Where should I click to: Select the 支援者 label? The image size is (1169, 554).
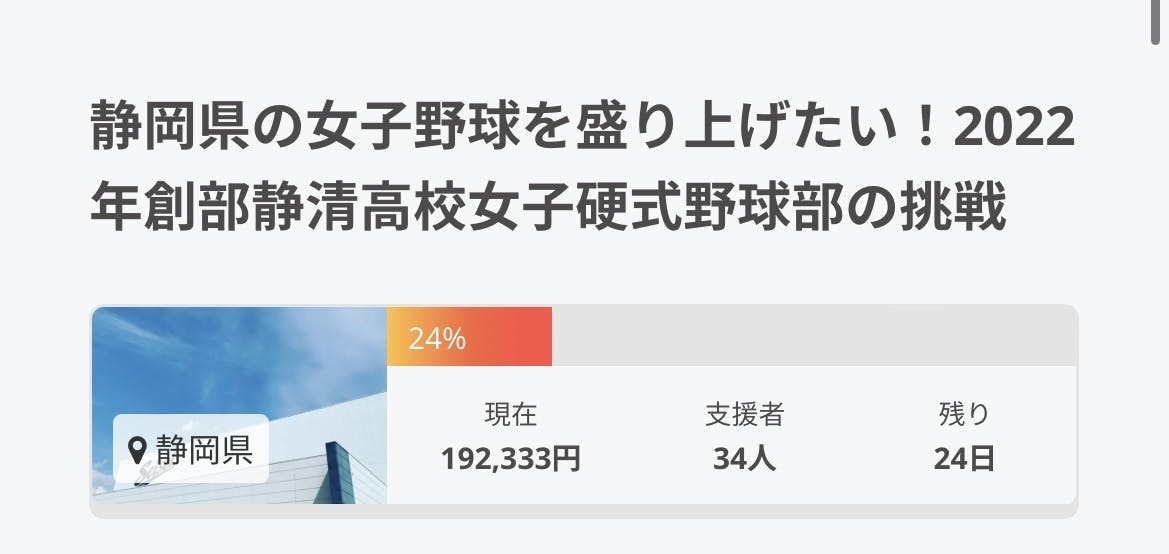pos(744,414)
